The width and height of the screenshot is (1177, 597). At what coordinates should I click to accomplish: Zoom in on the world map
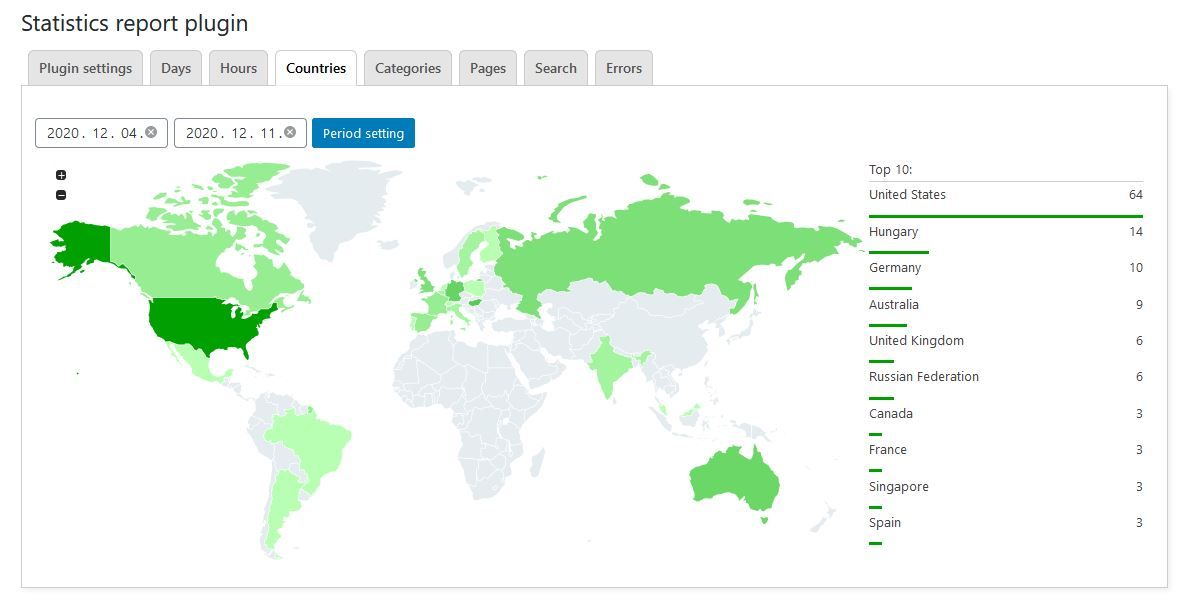(x=61, y=176)
